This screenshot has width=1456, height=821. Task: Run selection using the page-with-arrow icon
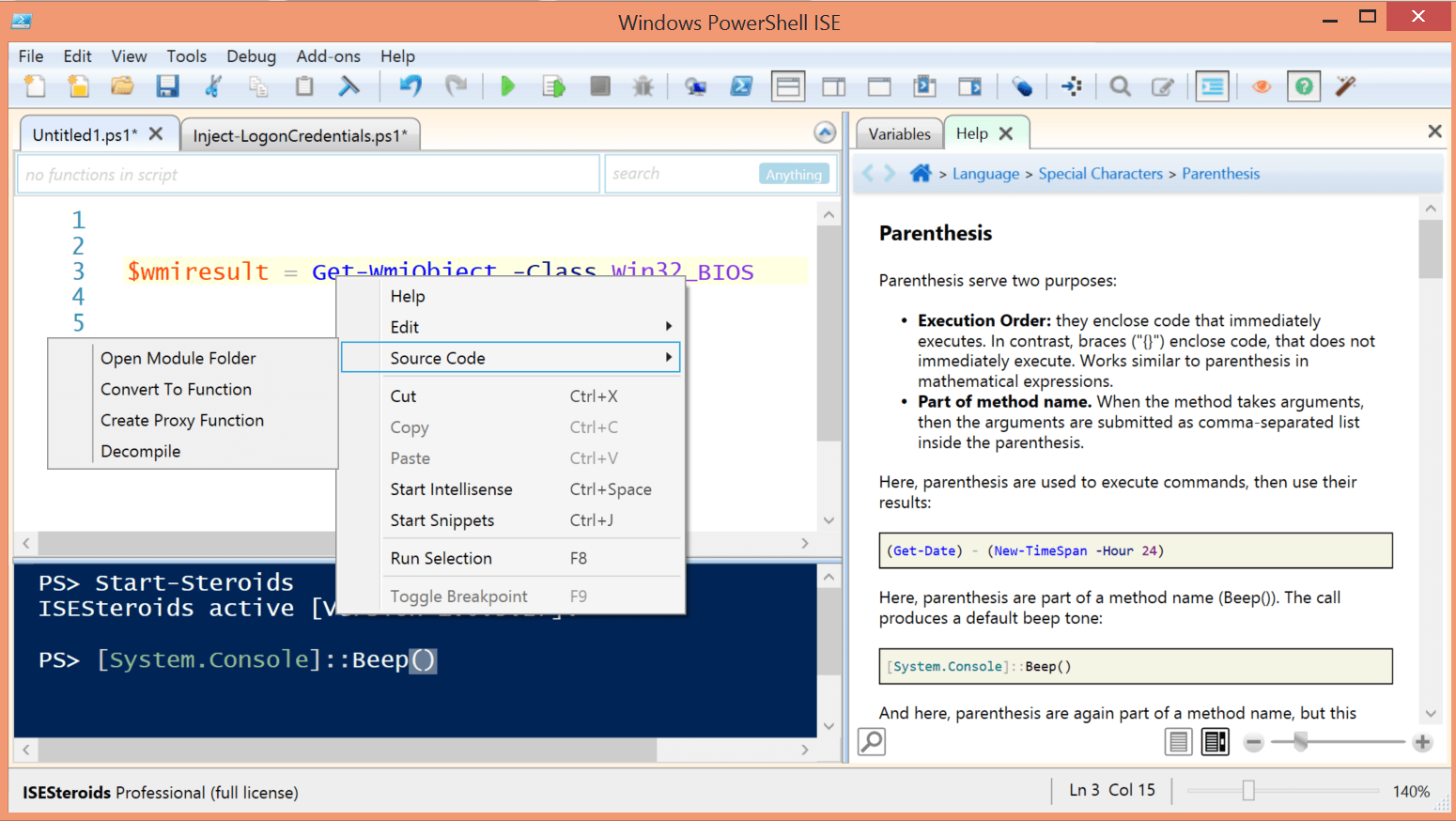(x=553, y=86)
